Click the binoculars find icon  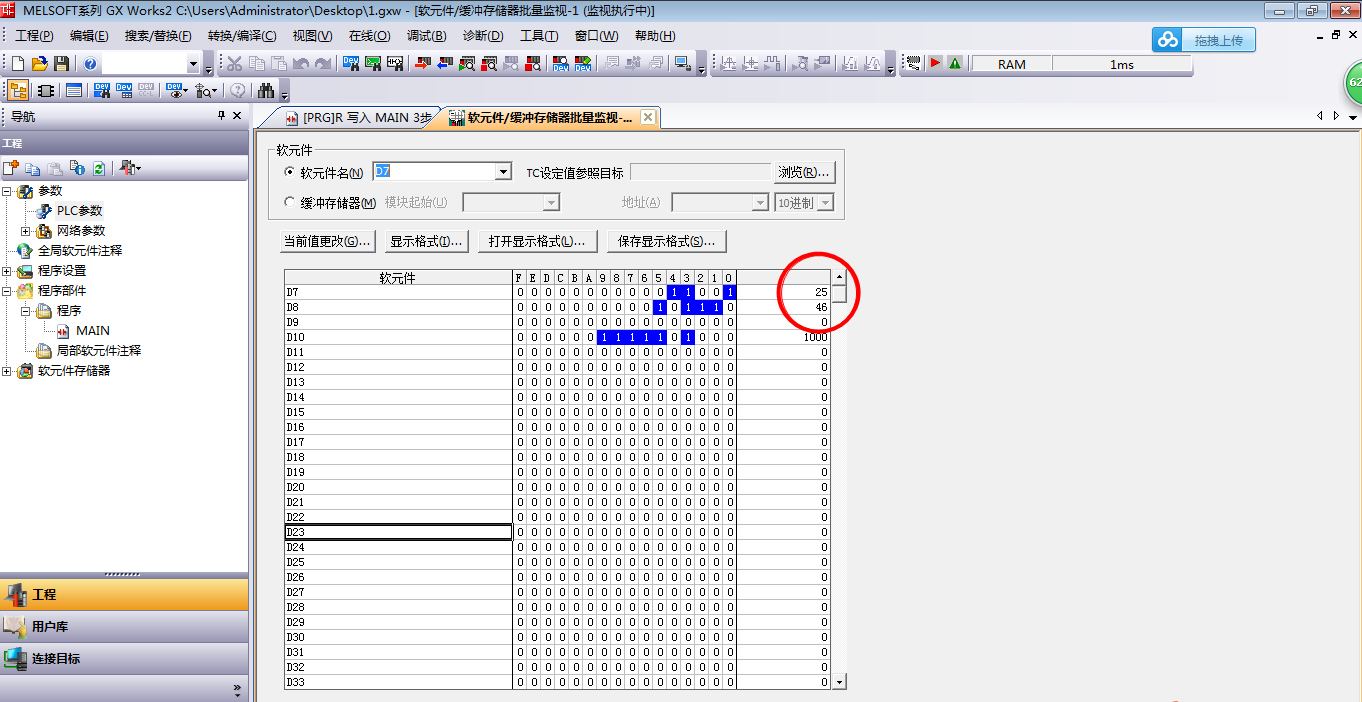click(x=266, y=90)
